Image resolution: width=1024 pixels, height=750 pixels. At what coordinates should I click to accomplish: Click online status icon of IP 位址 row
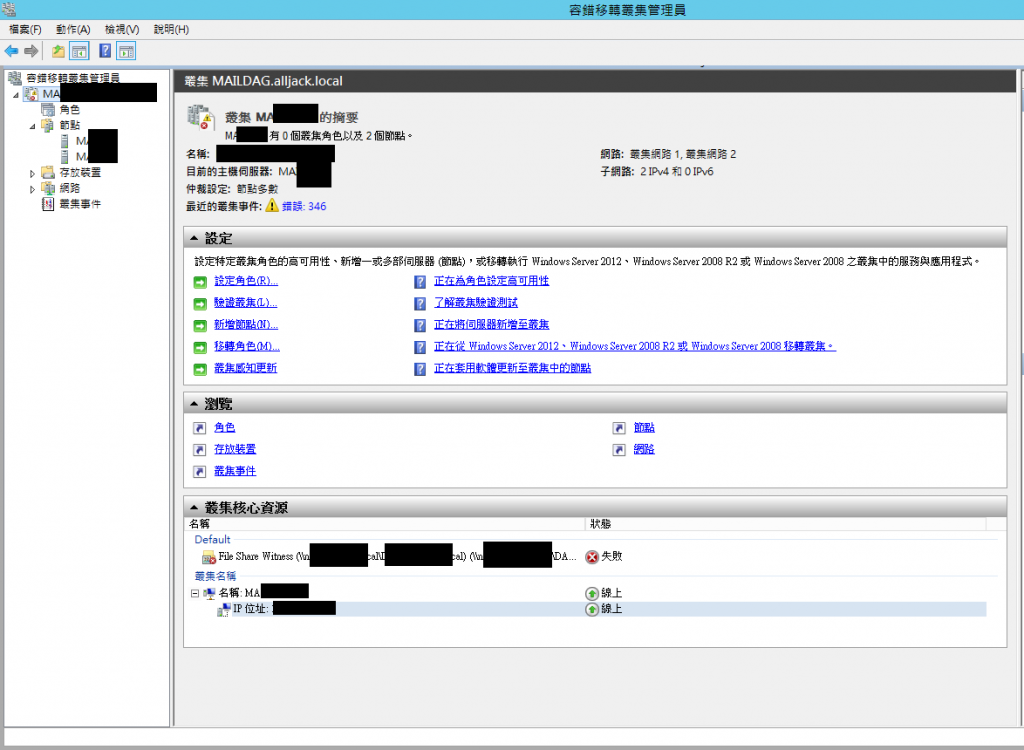(x=592, y=609)
